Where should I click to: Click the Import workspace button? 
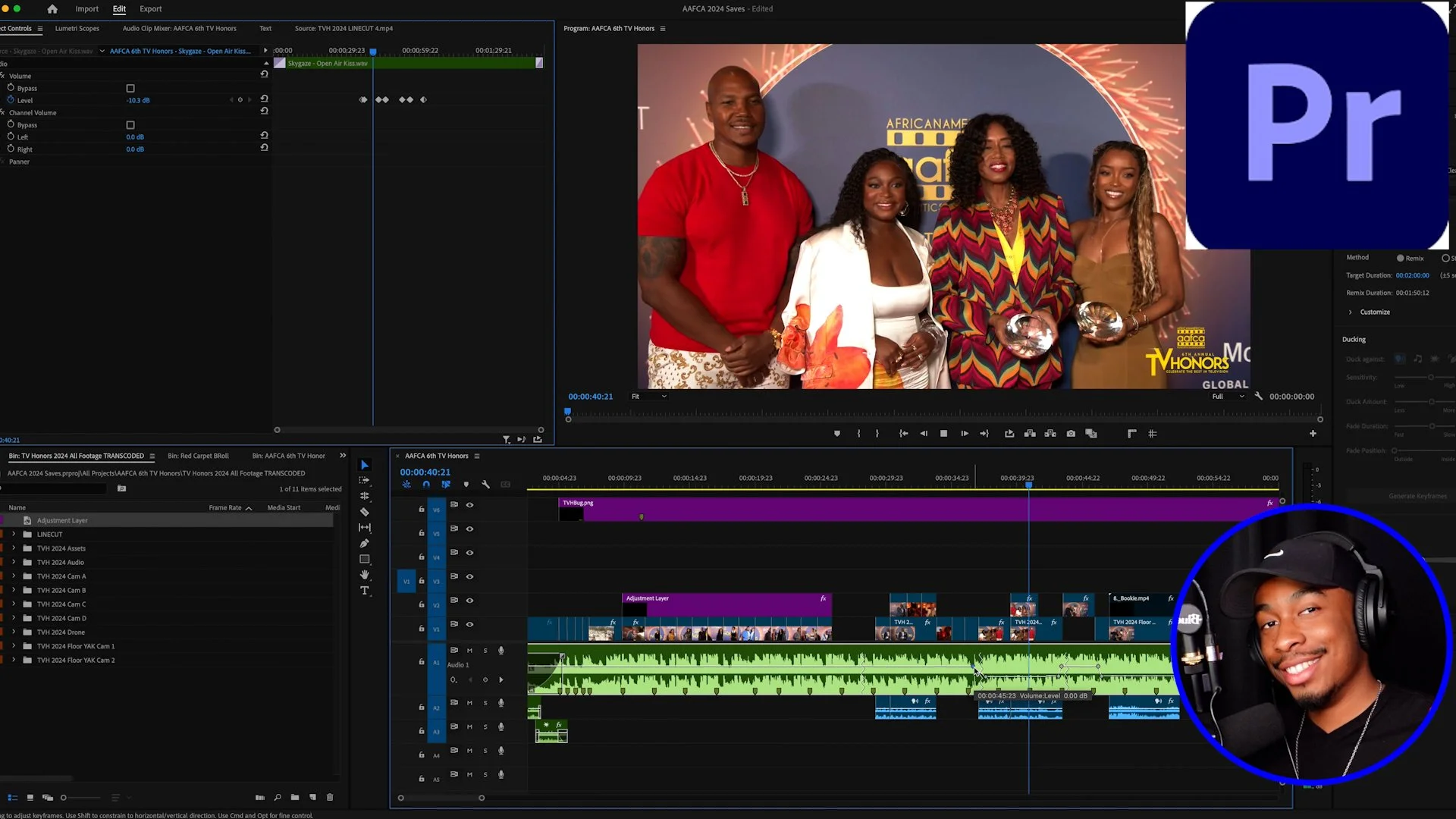tap(87, 9)
